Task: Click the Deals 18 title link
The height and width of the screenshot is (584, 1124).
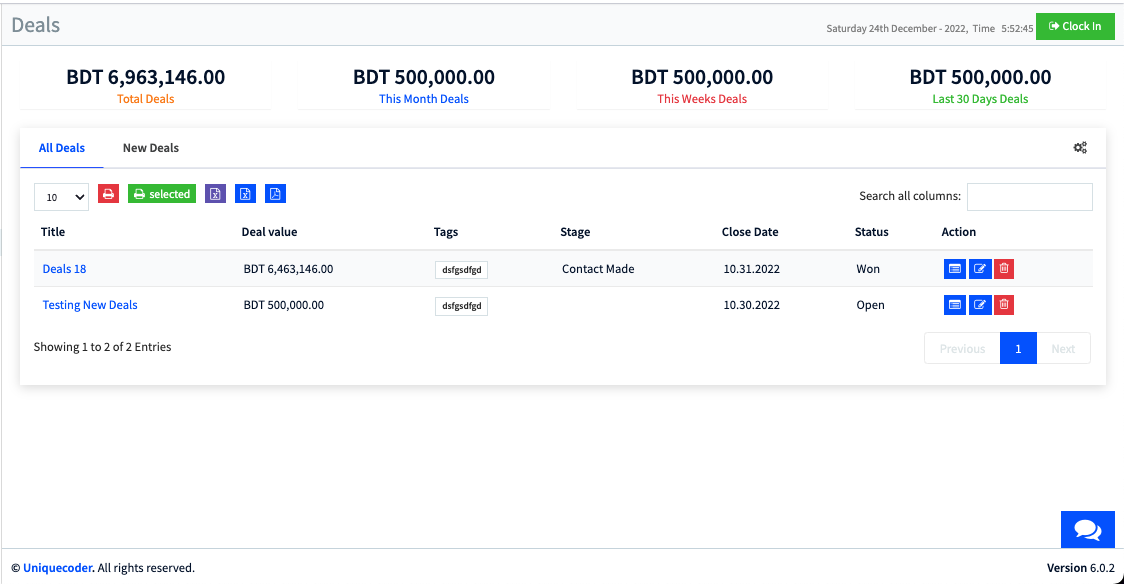Action: pyautogui.click(x=64, y=269)
